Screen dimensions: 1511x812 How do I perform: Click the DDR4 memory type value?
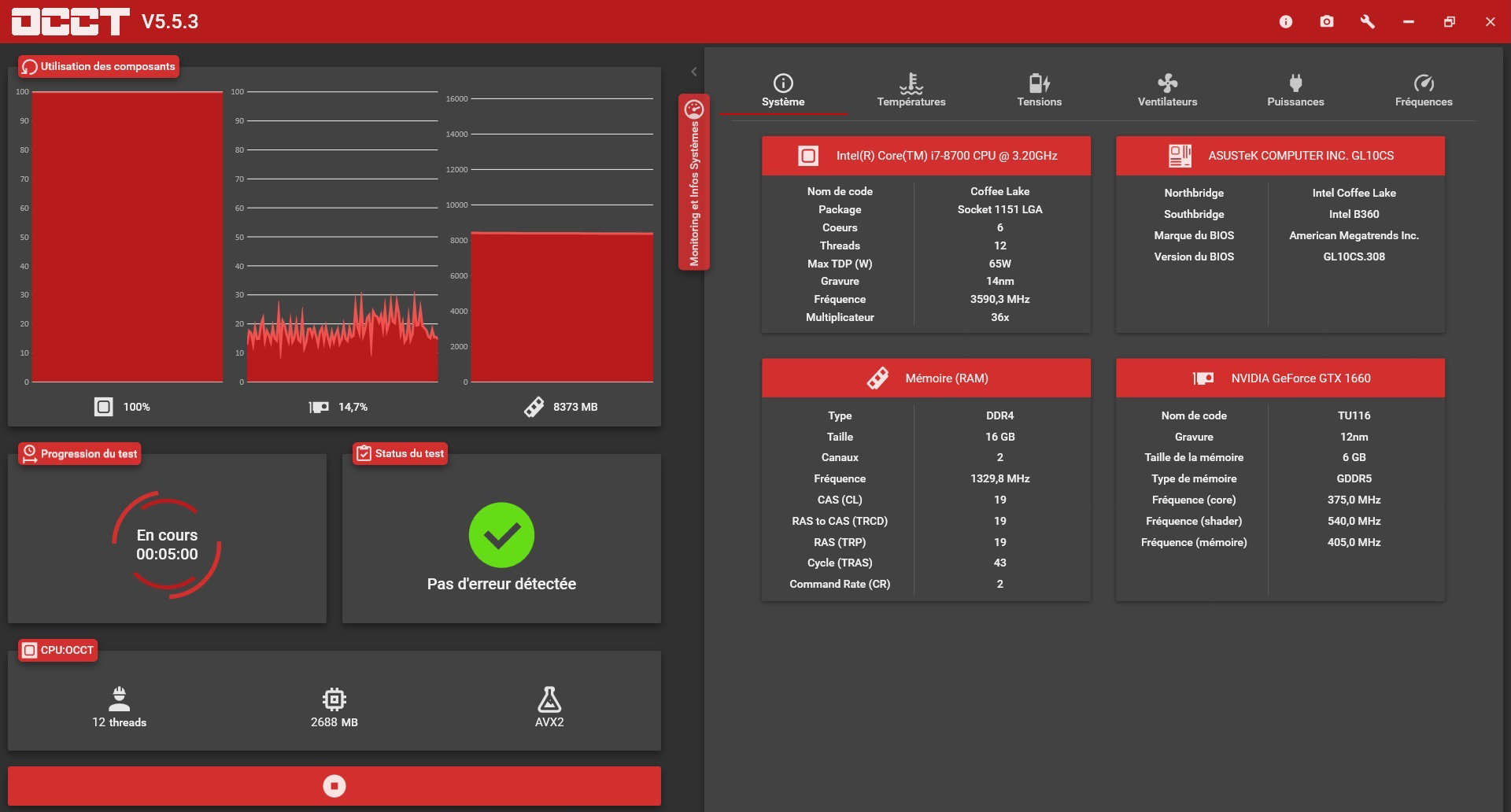[x=1000, y=415]
